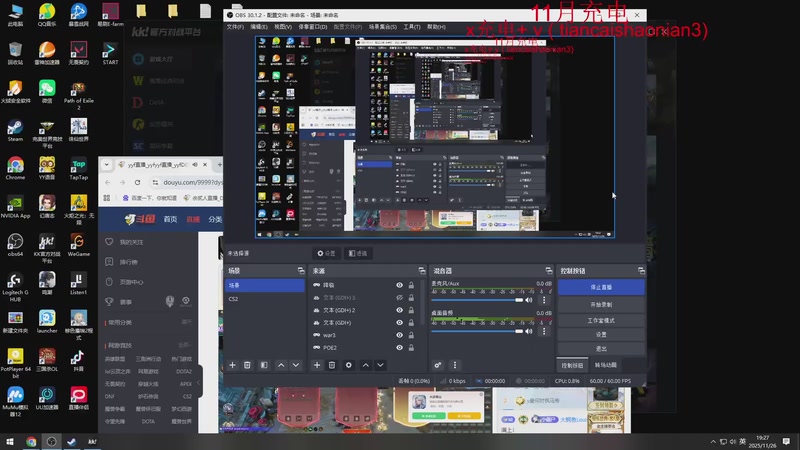
Task: Adjust Mic/Aux volume slider
Action: pyautogui.click(x=477, y=300)
